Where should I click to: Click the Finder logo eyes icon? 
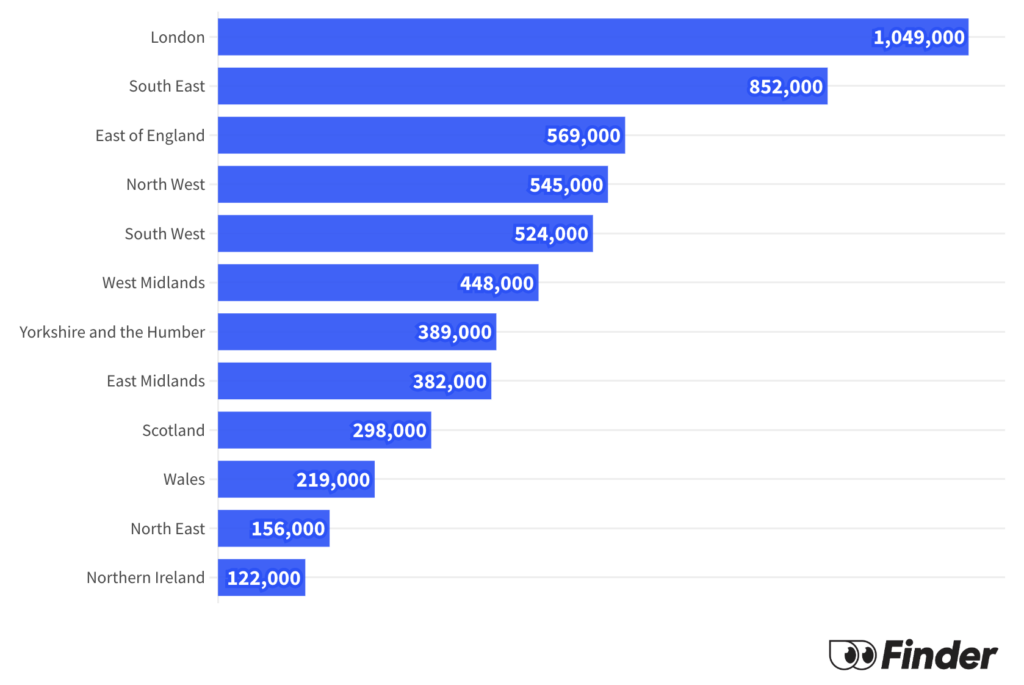click(x=852, y=654)
